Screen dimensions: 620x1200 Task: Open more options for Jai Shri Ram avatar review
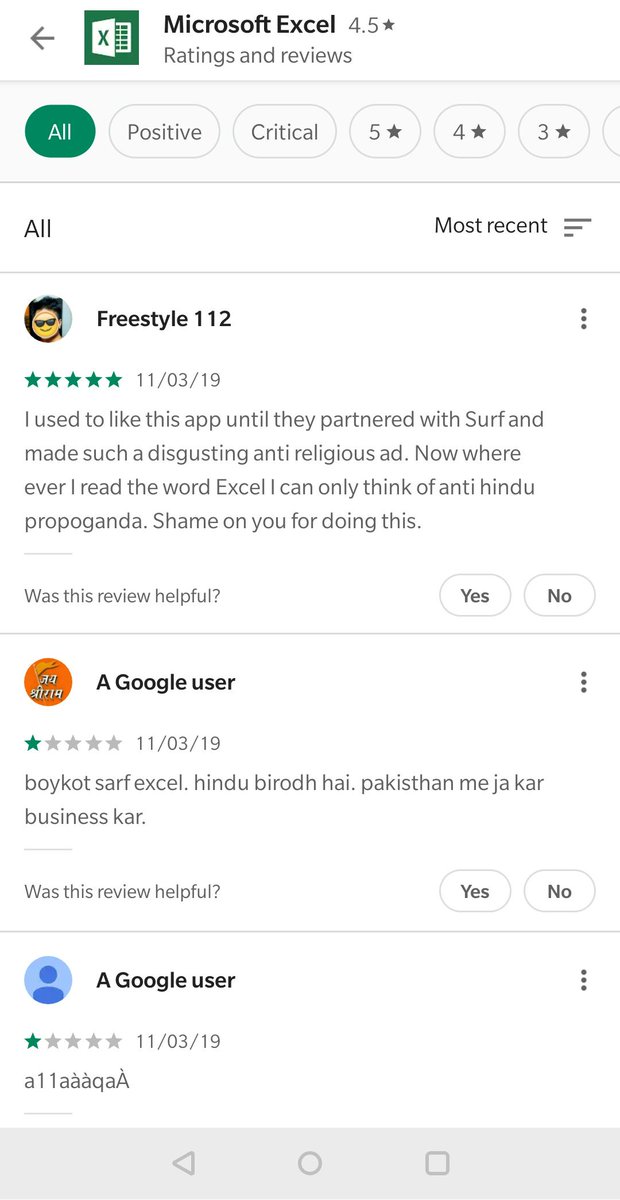click(583, 683)
